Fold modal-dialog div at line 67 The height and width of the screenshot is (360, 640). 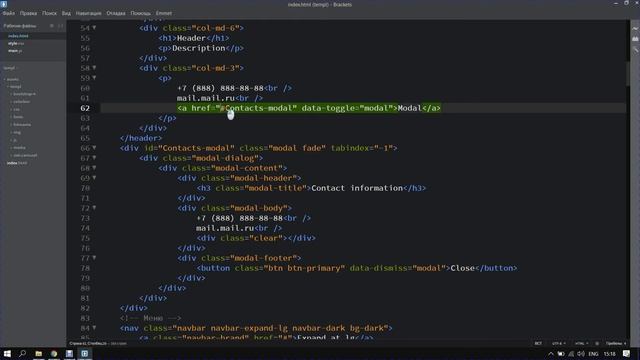(x=94, y=158)
